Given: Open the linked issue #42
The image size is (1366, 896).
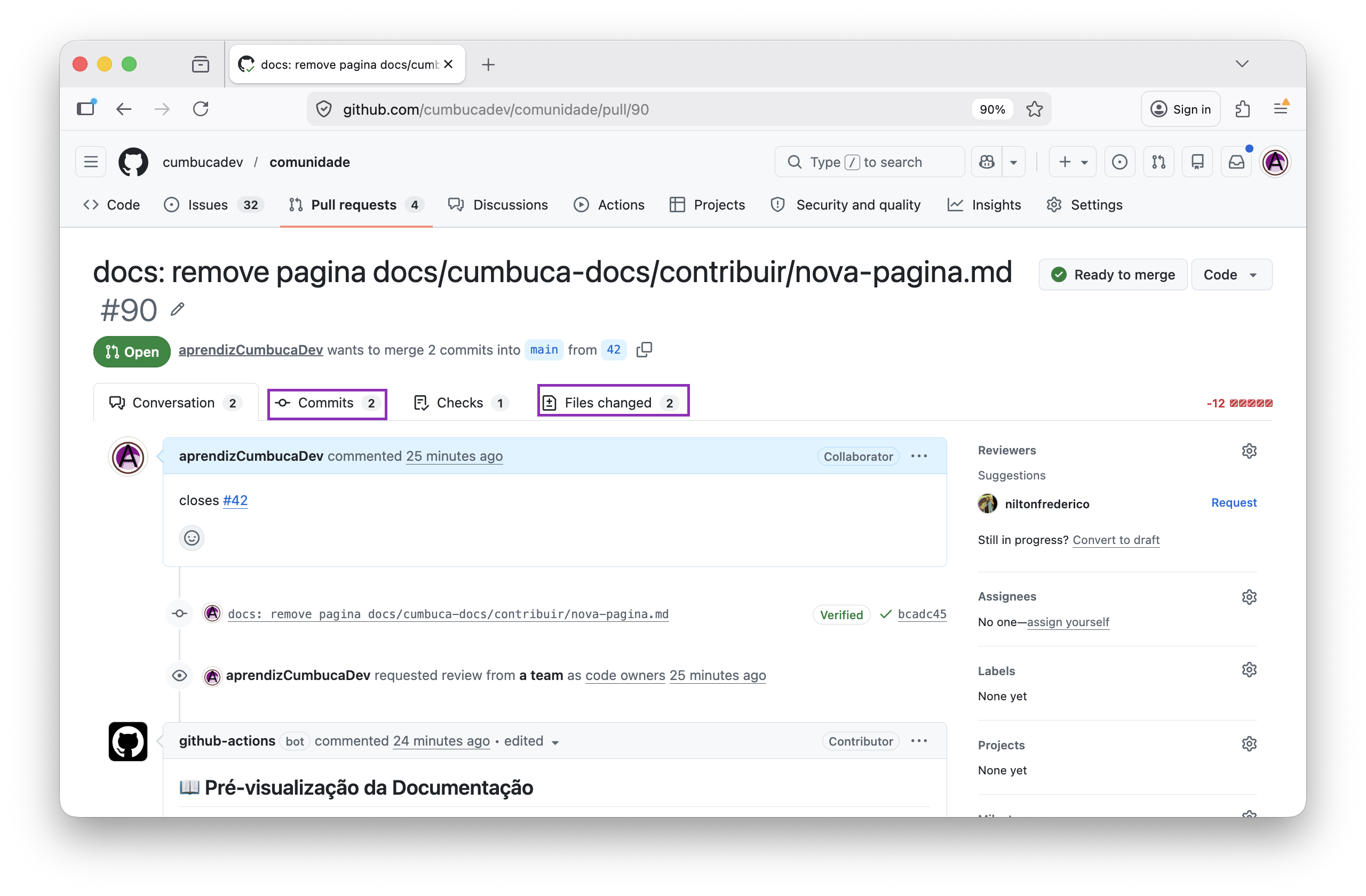Looking at the screenshot, I should (235, 500).
